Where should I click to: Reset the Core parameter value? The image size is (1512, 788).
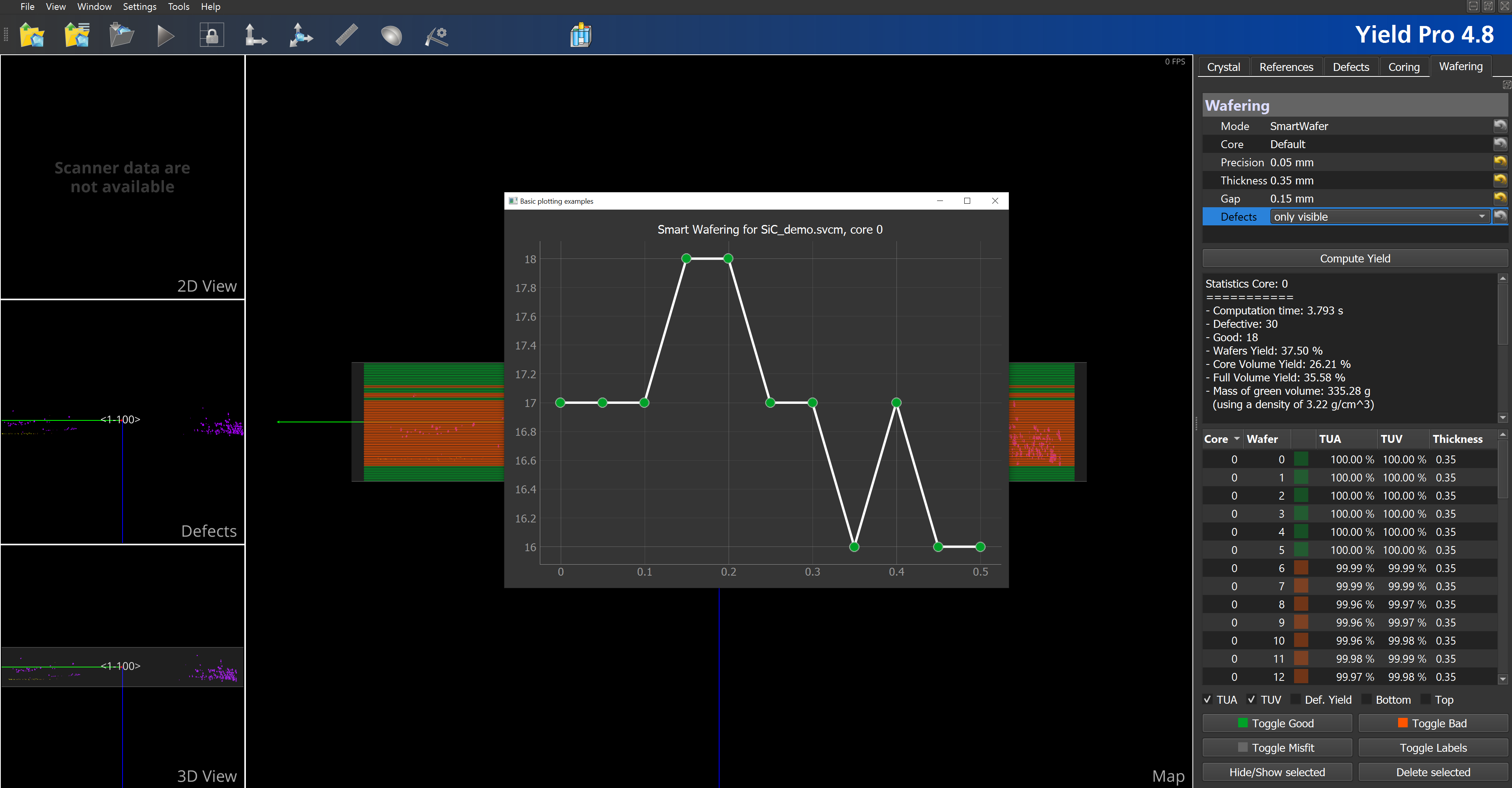click(x=1500, y=144)
